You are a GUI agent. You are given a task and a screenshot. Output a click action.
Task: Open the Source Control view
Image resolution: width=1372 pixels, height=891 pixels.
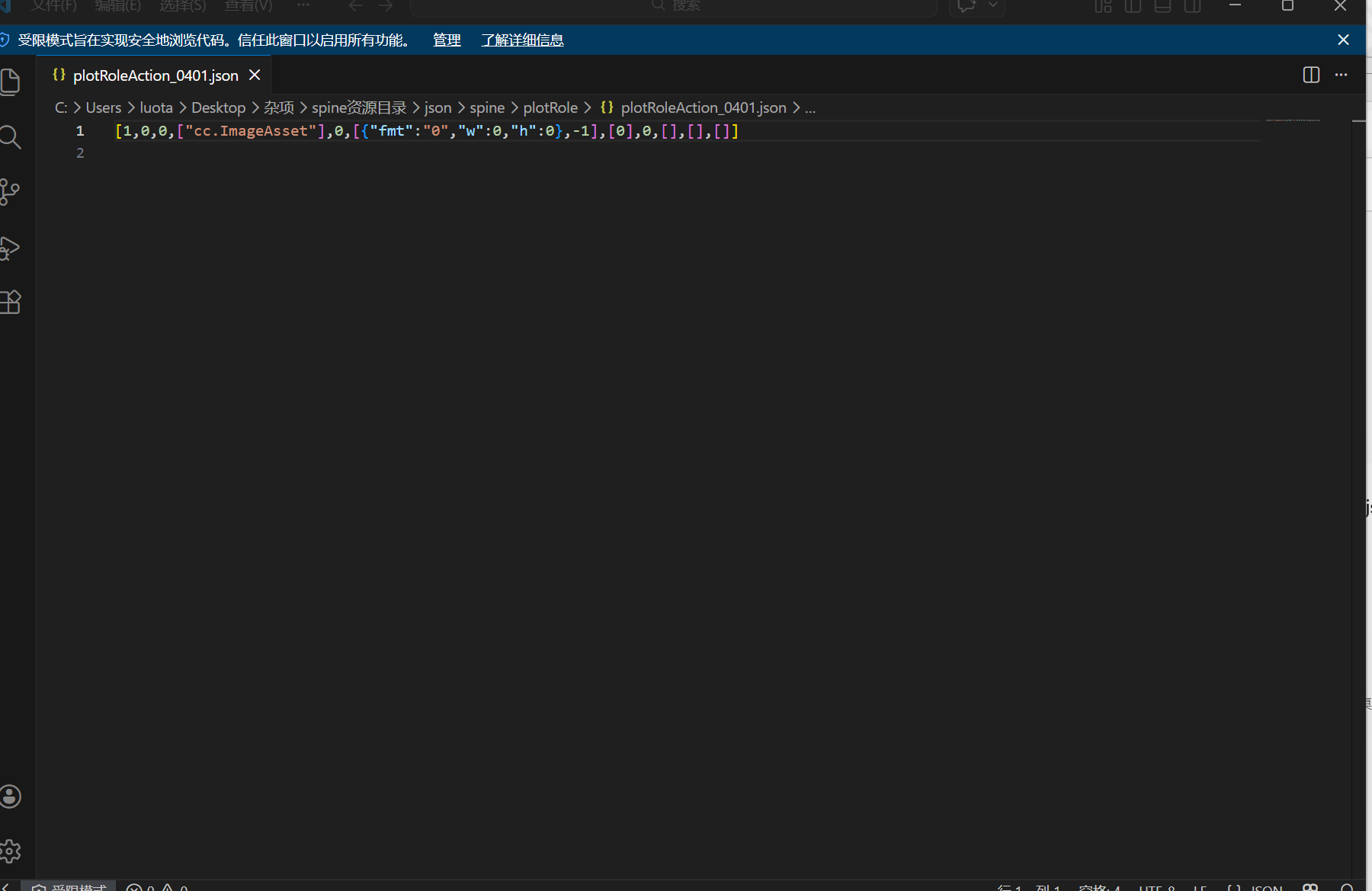(x=11, y=192)
